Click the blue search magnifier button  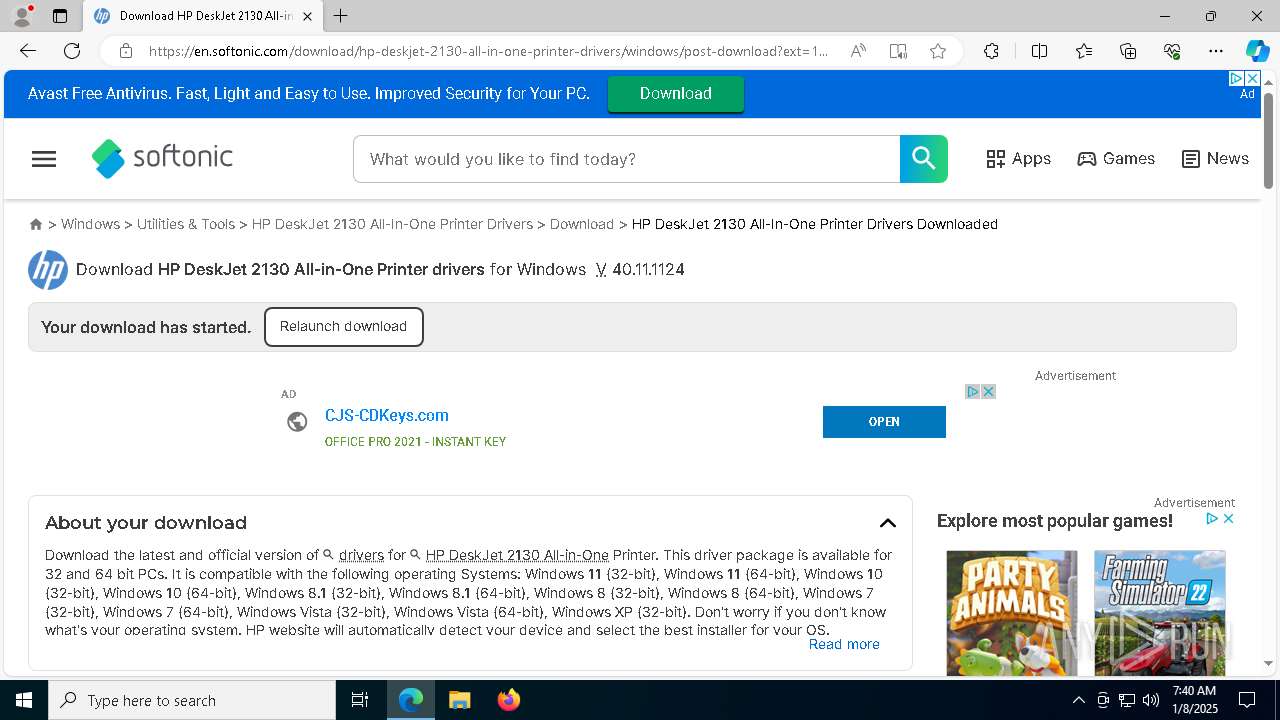[x=923, y=159]
